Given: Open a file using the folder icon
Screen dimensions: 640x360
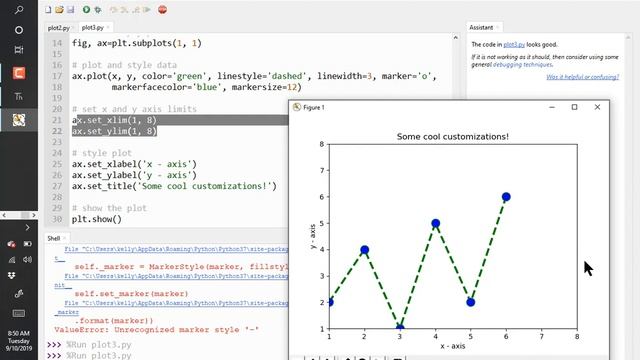Looking at the screenshot, I should (x=59, y=9).
